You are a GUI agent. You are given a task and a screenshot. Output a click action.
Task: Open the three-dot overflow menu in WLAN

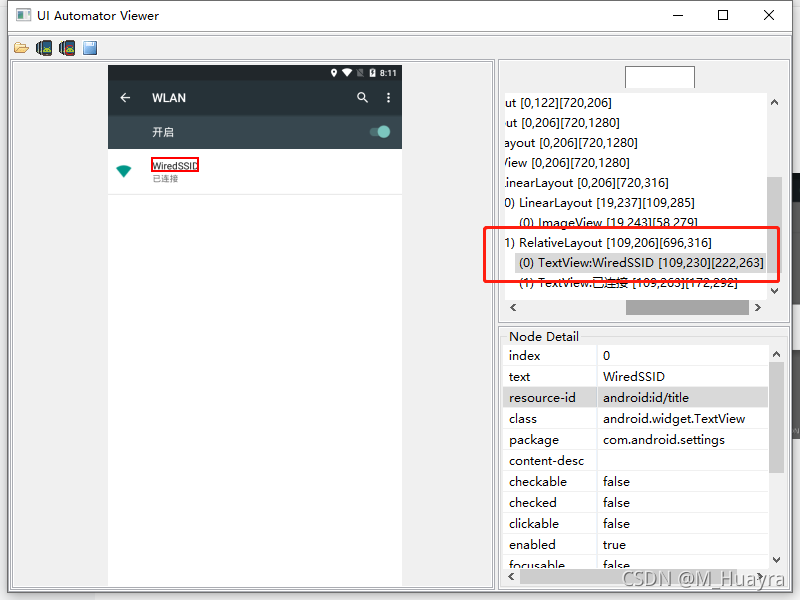click(x=388, y=97)
